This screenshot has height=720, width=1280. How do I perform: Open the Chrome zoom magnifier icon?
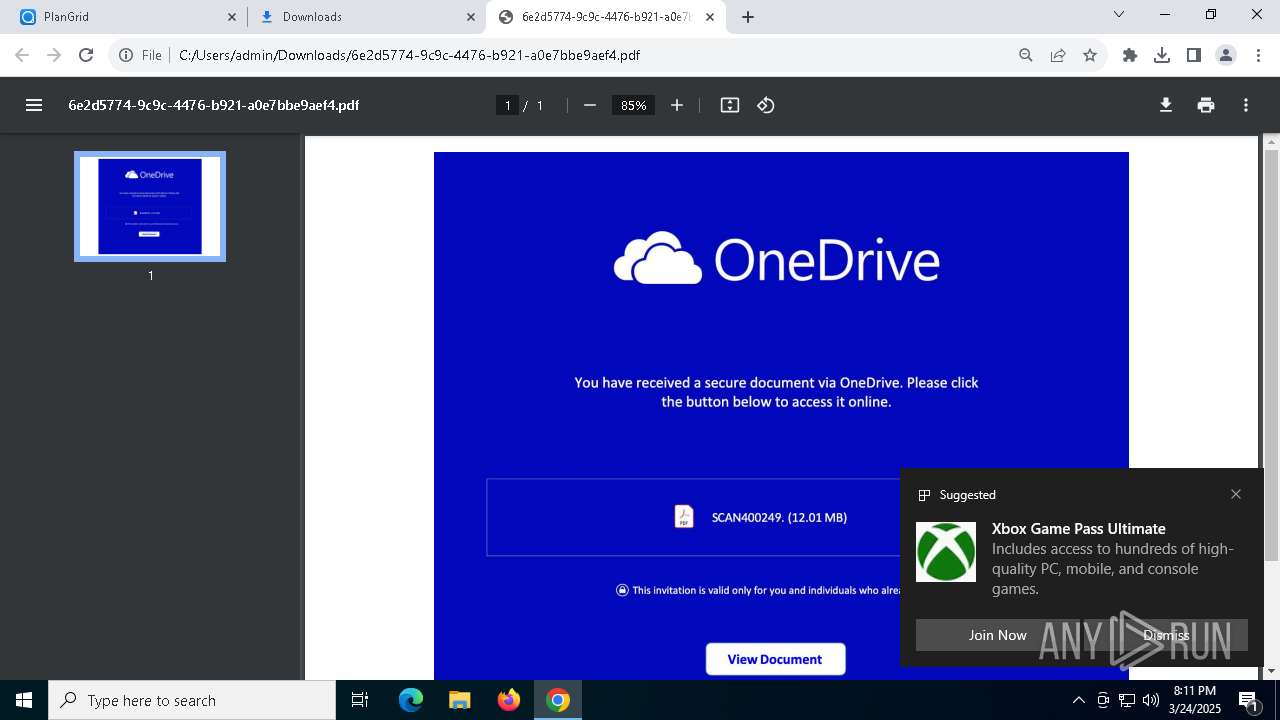[1026, 55]
